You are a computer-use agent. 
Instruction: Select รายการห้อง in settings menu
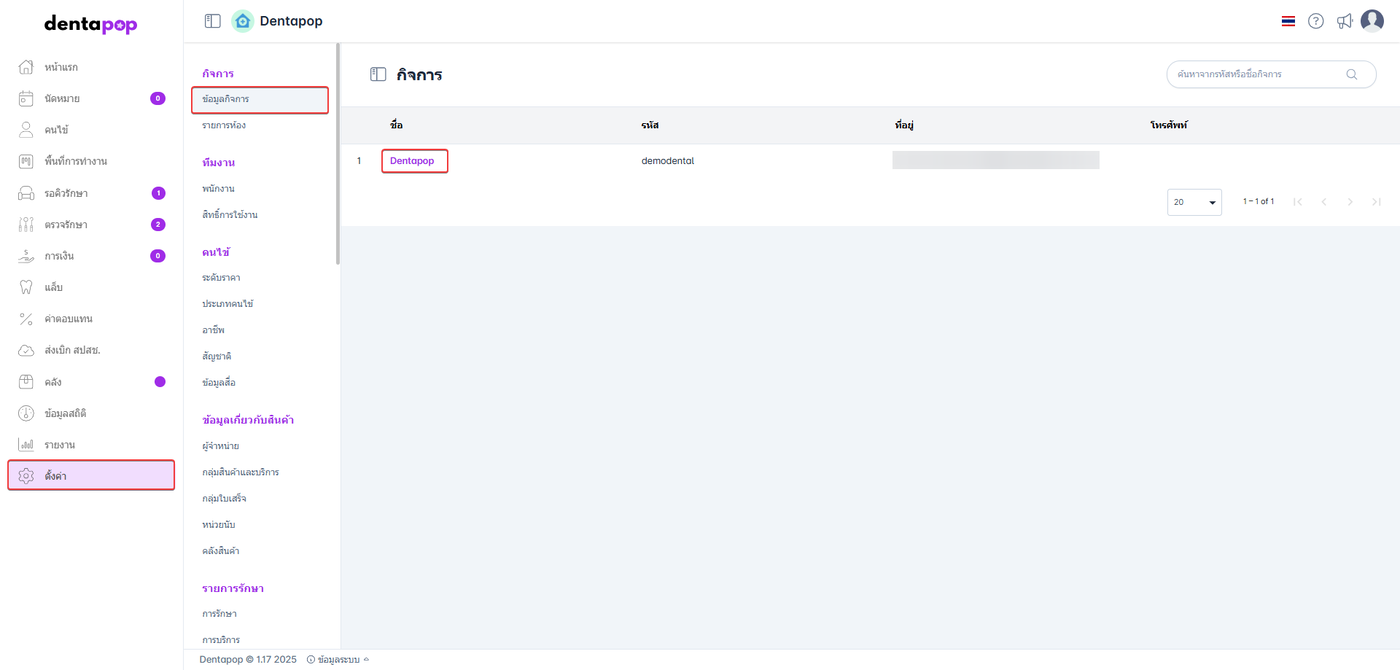[x=224, y=125]
